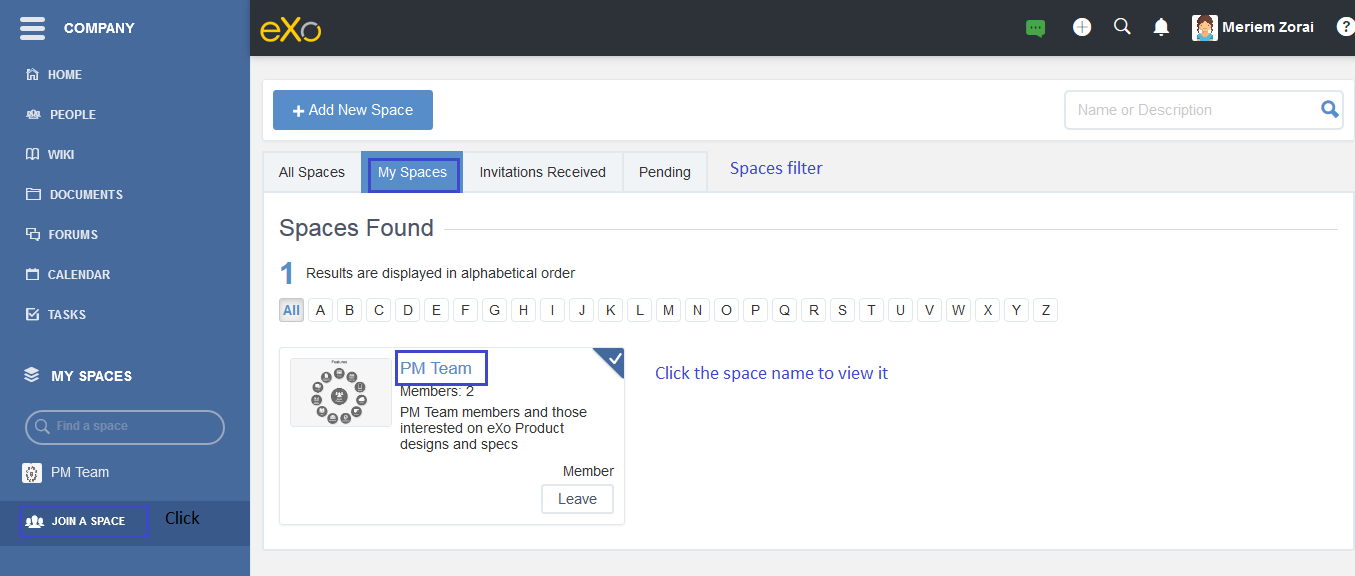
Task: Click the COMPANY label in sidebar
Action: pyautogui.click(x=99, y=28)
